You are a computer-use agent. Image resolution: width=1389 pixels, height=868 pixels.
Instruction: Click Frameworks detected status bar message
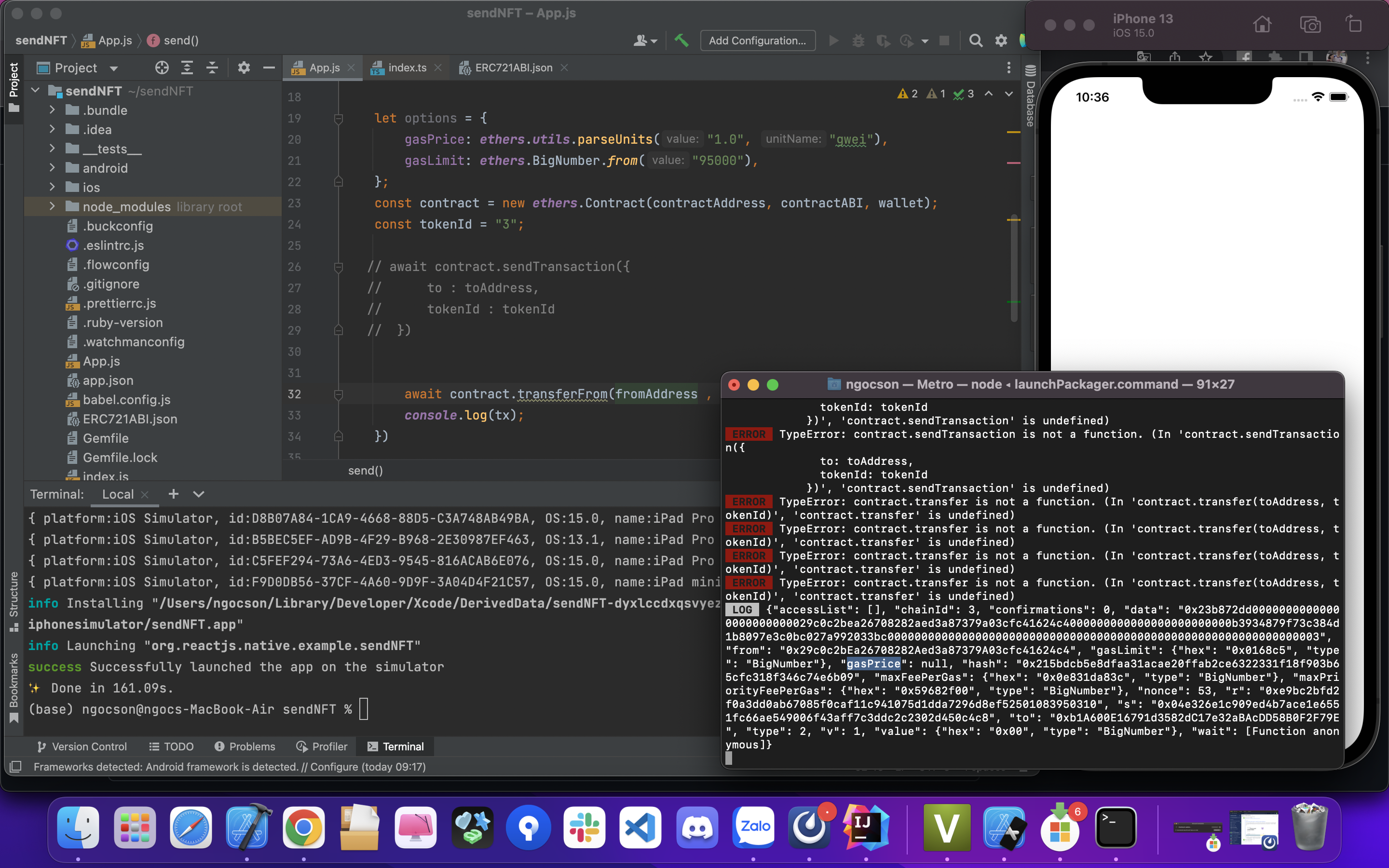pos(230,766)
